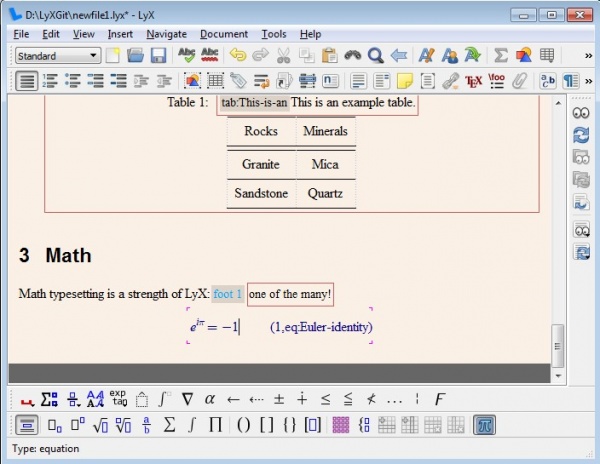Click the Update document refresh icon
Viewport: 600px width, 464px height.
click(580, 136)
